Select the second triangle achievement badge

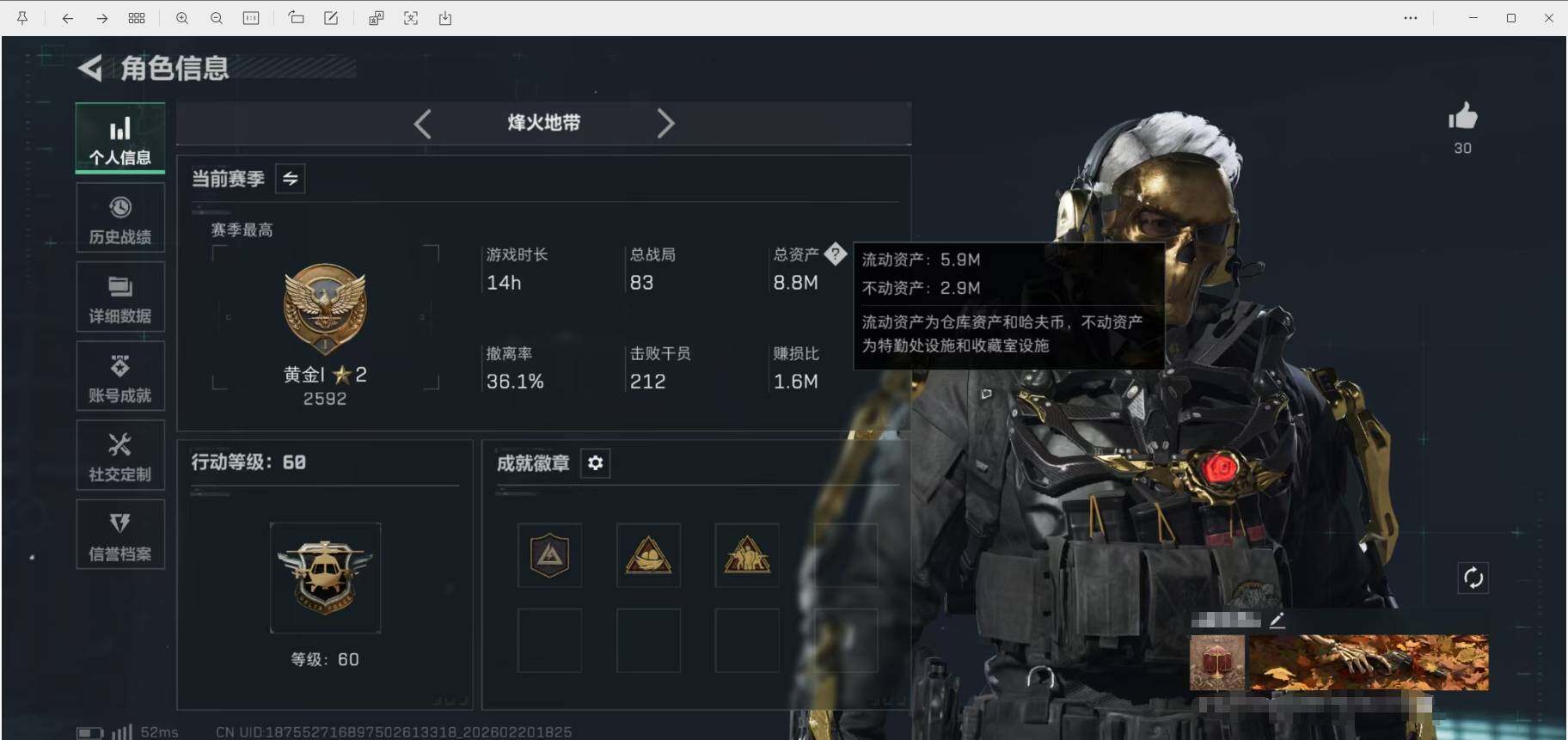pyautogui.click(x=648, y=555)
